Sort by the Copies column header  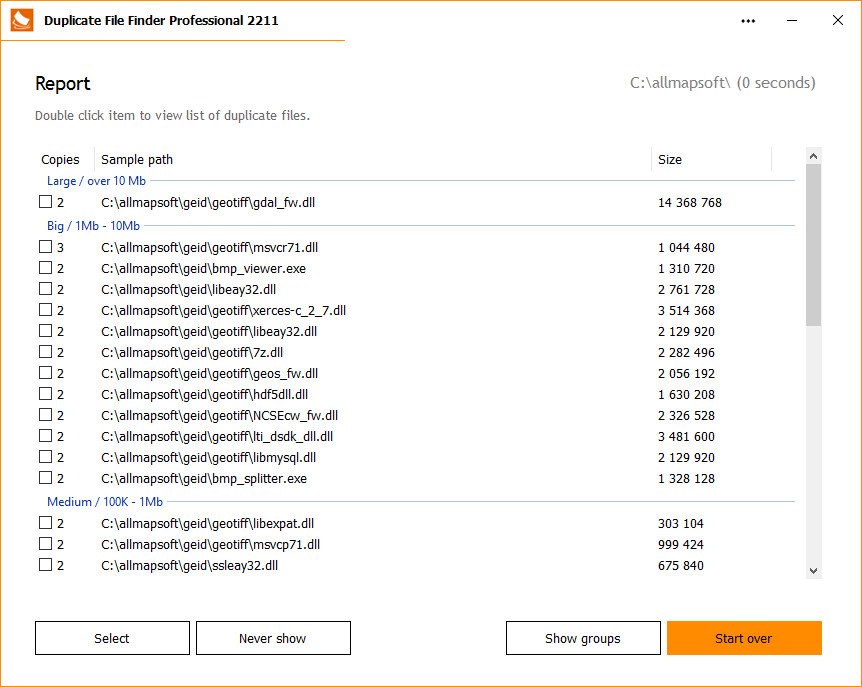tap(60, 159)
